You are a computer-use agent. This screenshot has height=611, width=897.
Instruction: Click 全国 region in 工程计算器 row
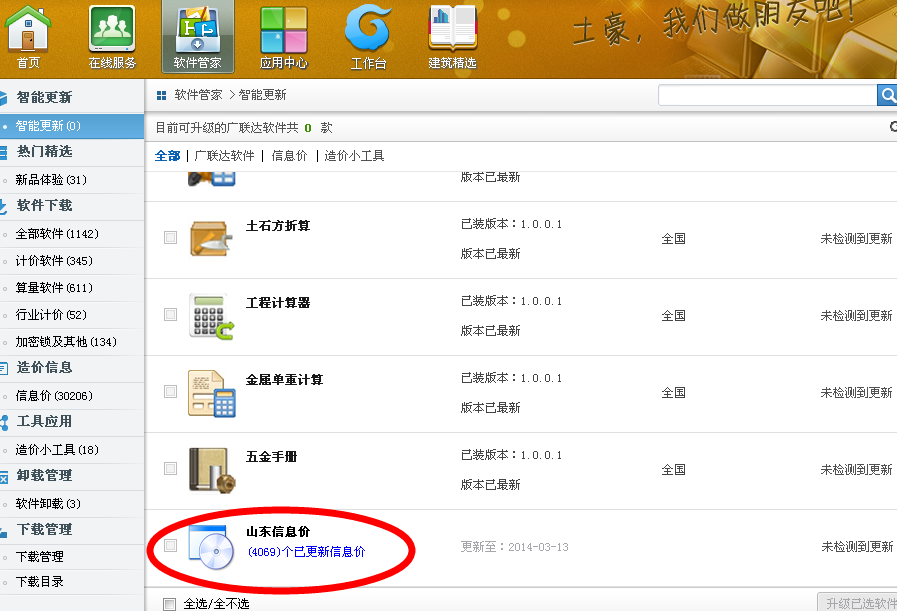673,316
